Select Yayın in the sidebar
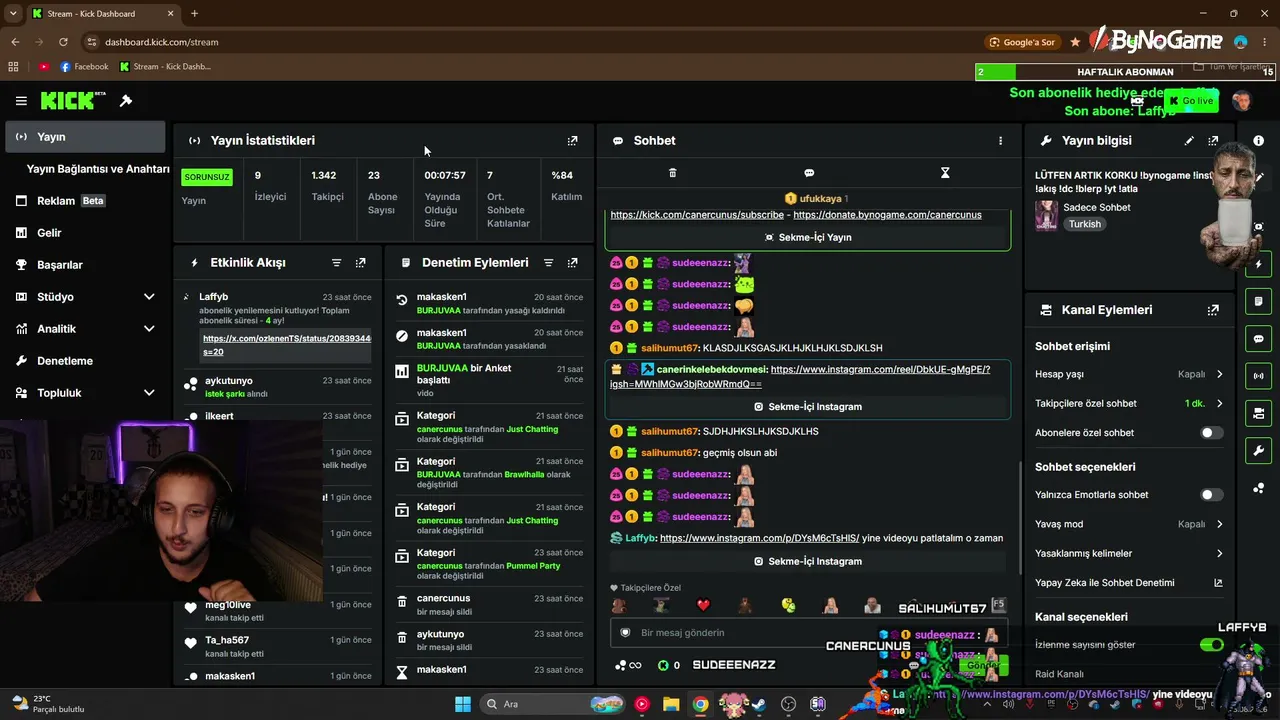The width and height of the screenshot is (1280, 720). [x=84, y=137]
